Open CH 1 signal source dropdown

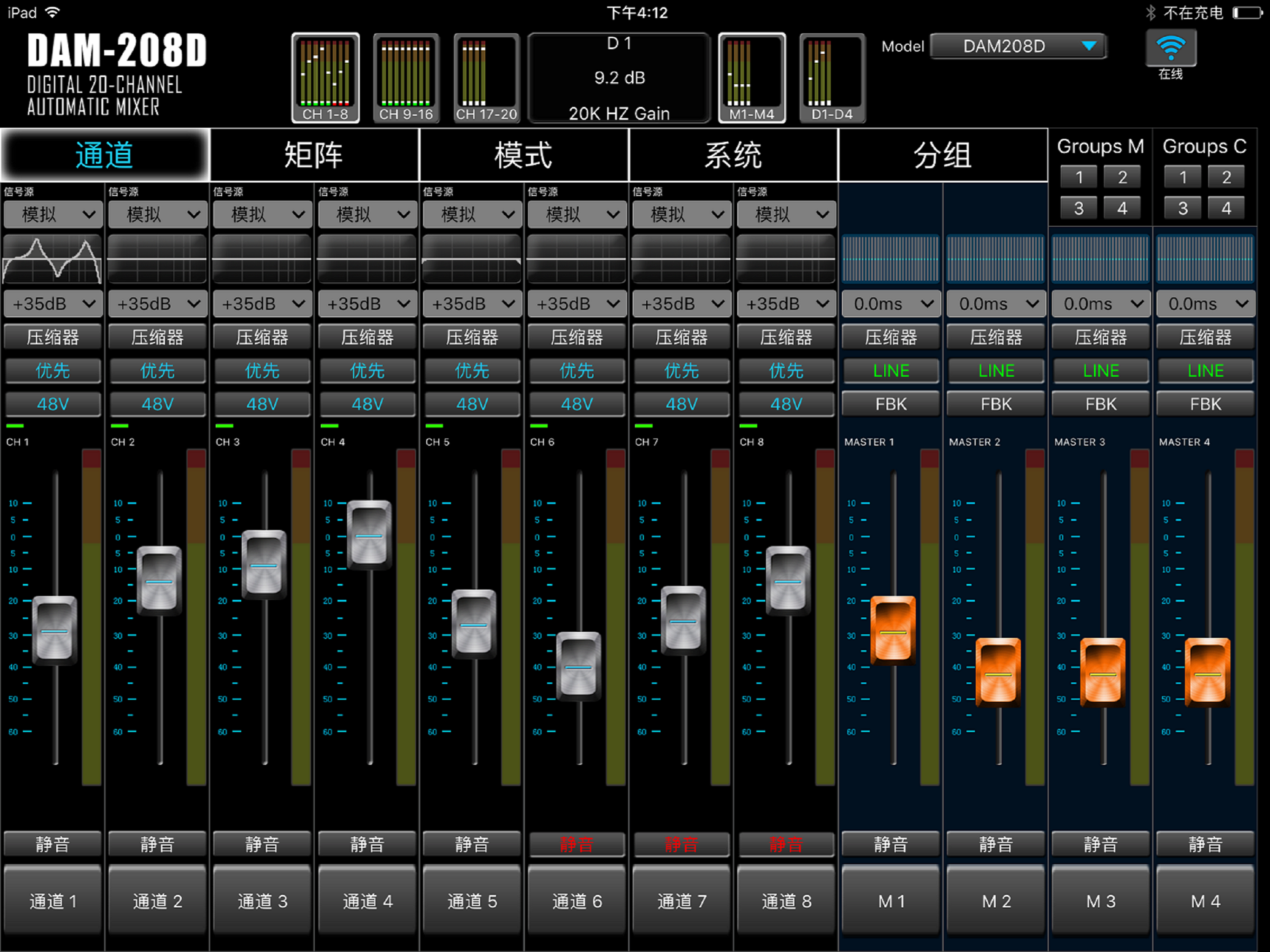click(x=53, y=215)
